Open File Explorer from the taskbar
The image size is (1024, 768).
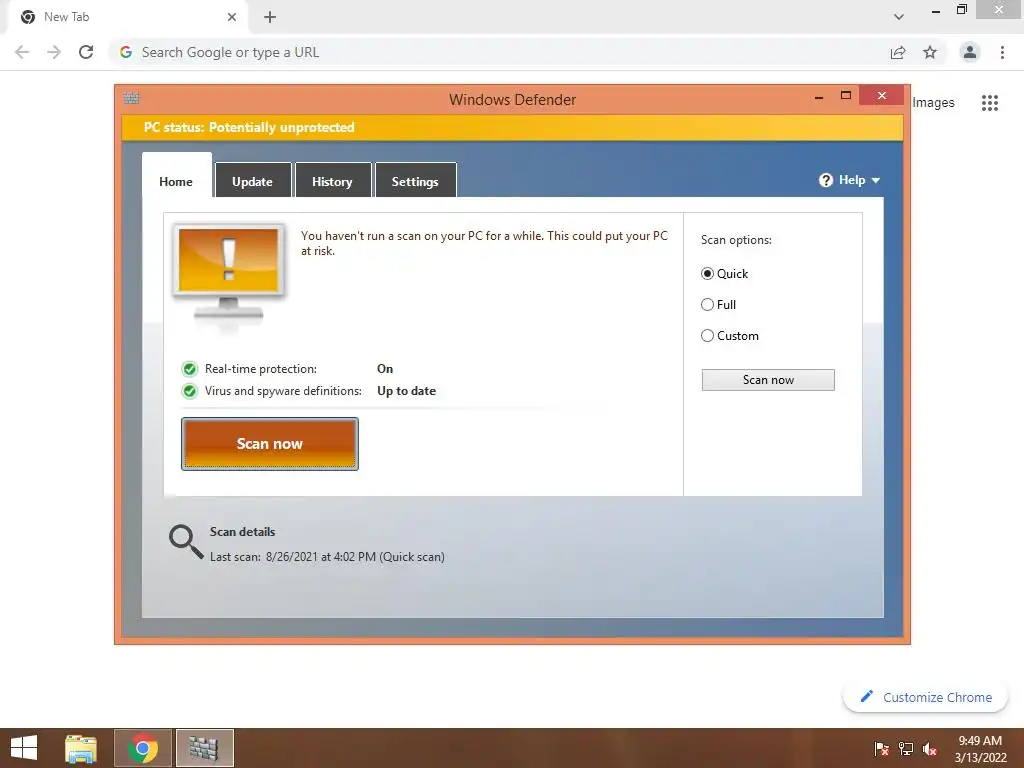[81, 748]
